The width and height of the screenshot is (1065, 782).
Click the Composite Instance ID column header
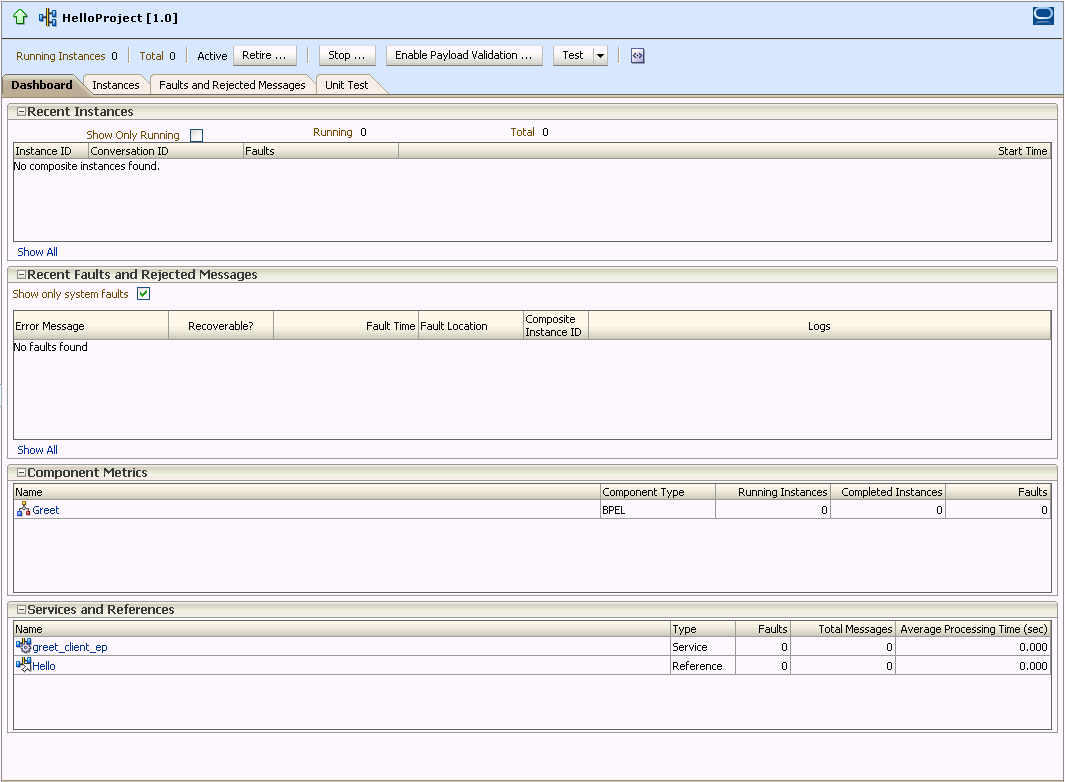(556, 325)
